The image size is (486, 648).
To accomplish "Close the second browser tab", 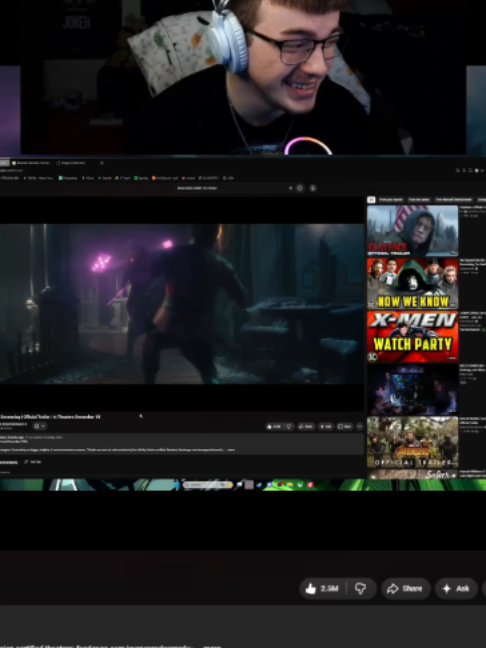I will point(102,163).
